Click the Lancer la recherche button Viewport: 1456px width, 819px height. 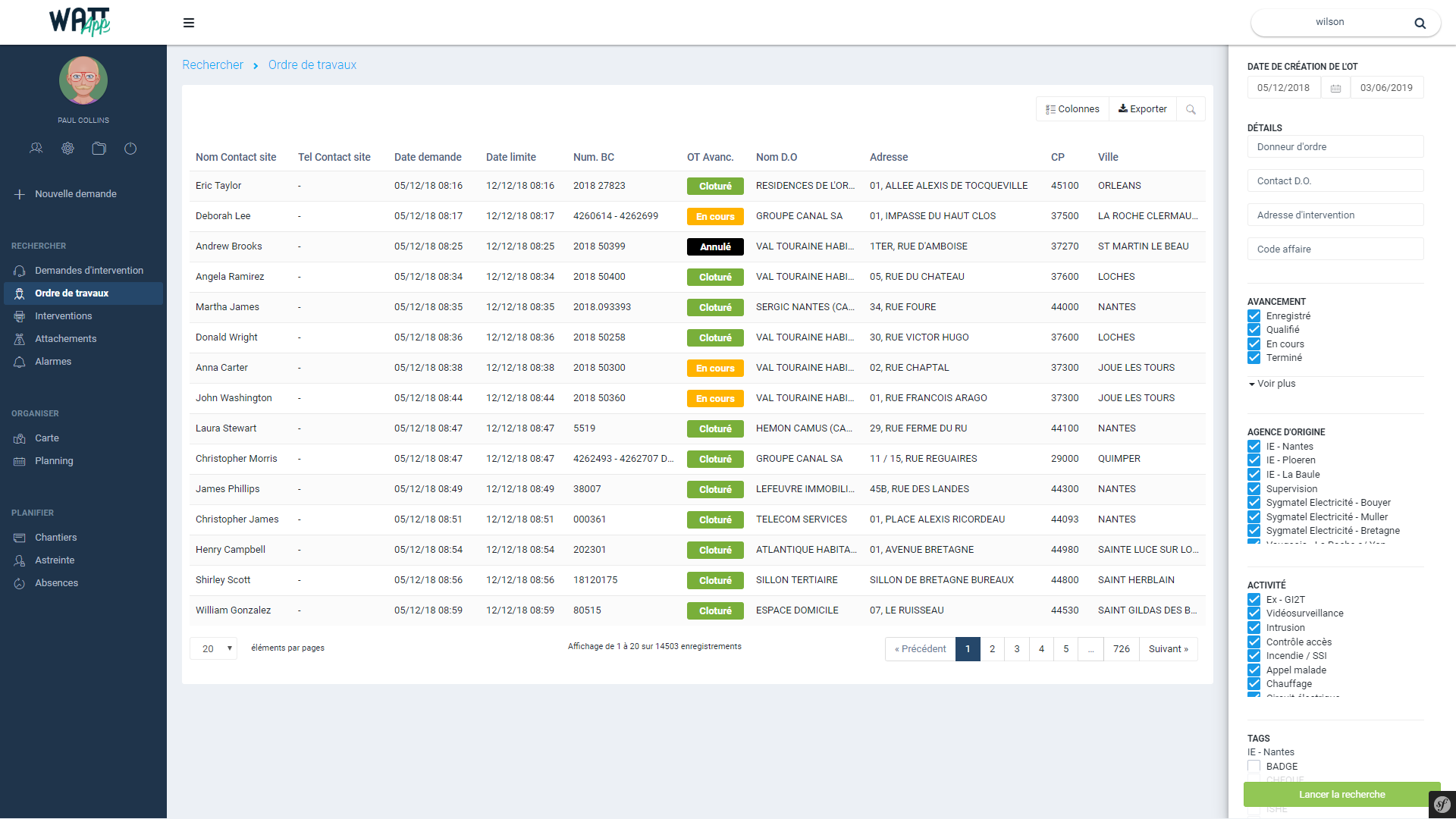pos(1341,794)
